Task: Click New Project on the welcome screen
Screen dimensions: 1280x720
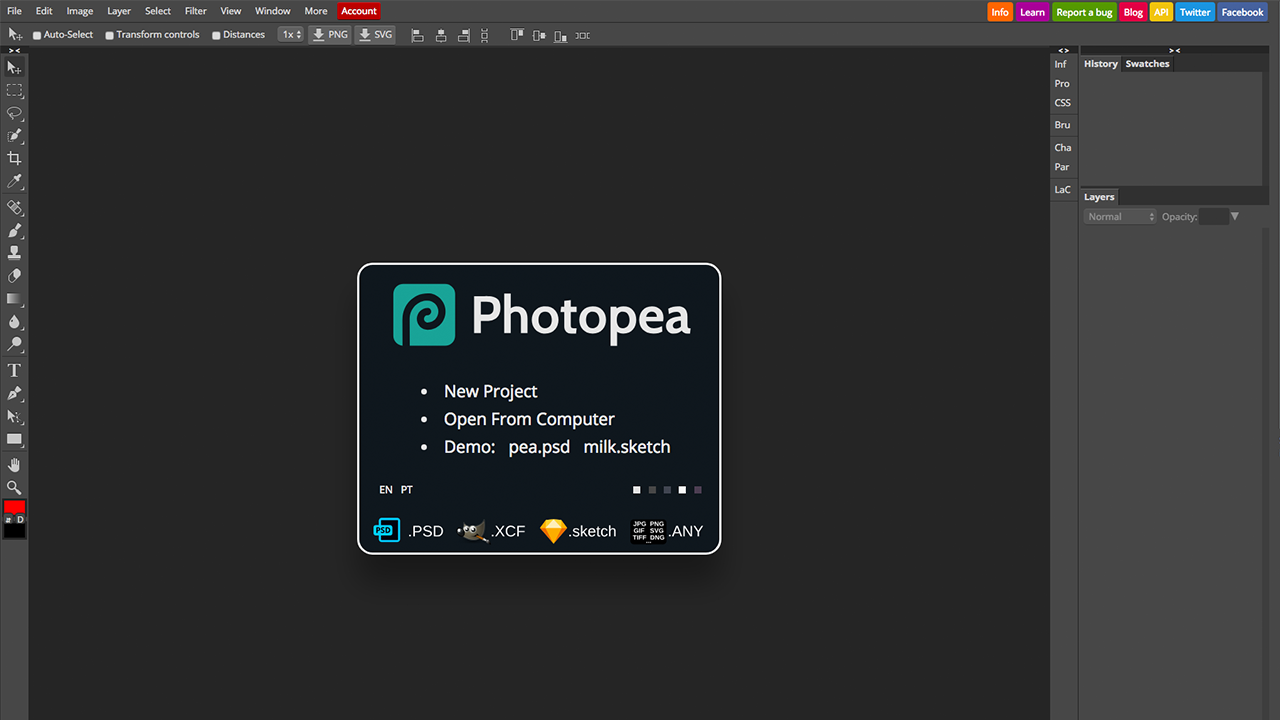Action: pos(491,391)
